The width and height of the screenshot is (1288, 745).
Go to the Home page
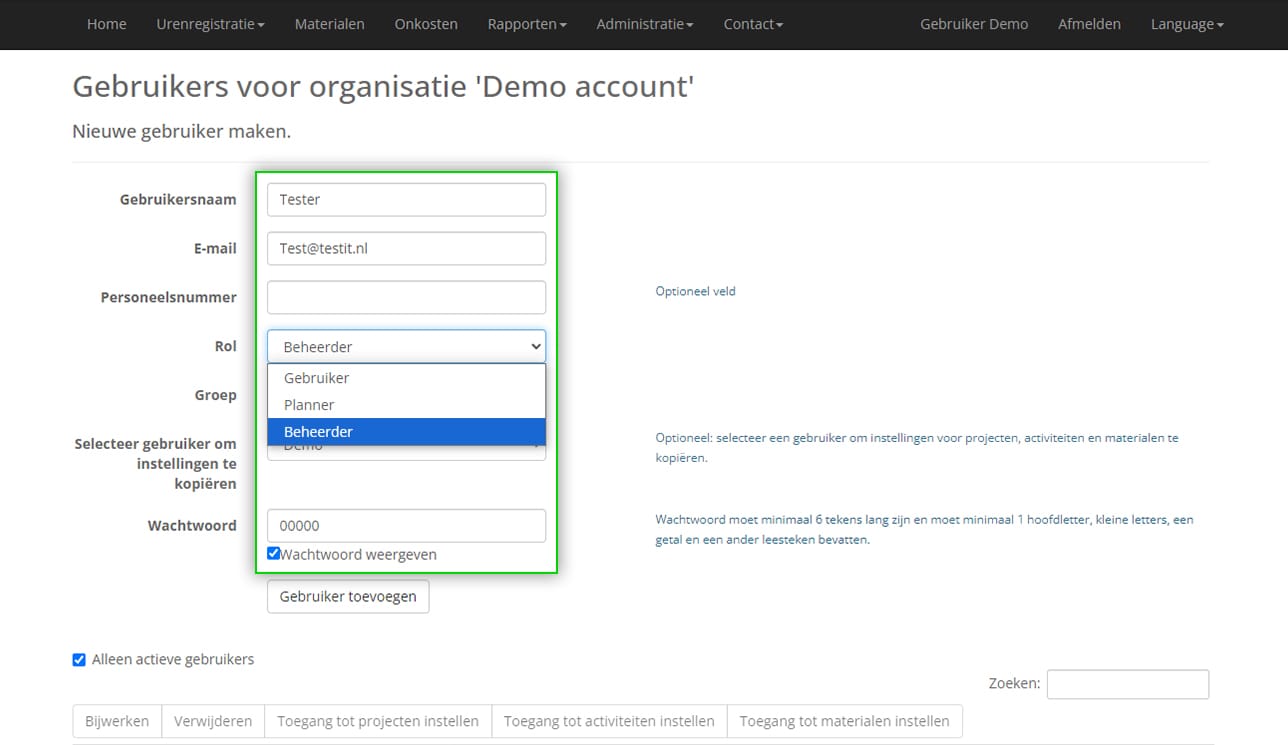(107, 24)
